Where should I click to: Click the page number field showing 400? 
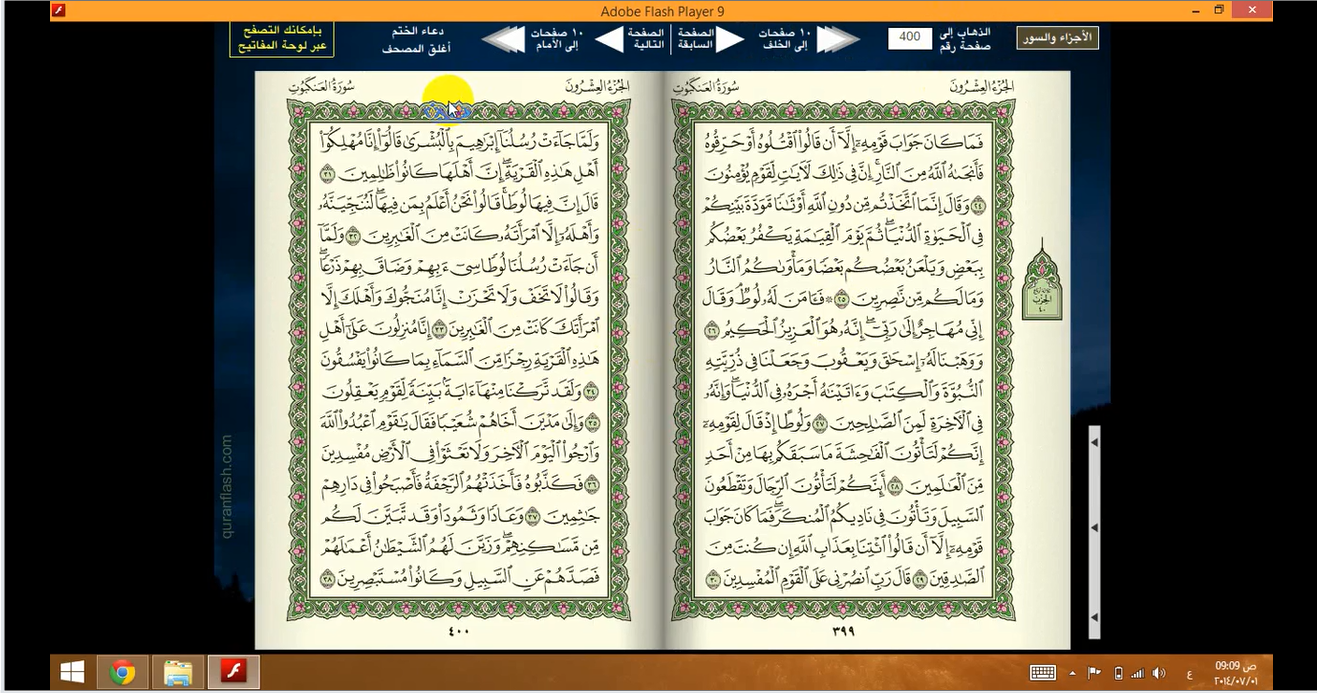(x=909, y=38)
